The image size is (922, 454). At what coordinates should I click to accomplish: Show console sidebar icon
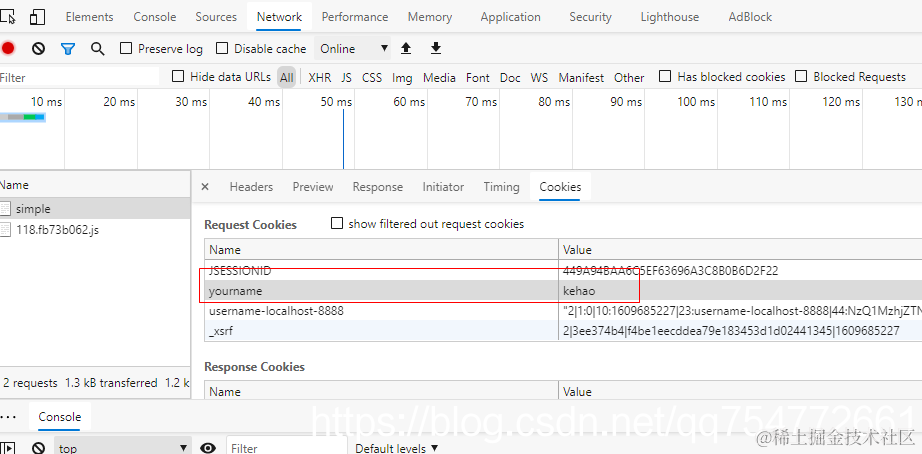[8, 448]
